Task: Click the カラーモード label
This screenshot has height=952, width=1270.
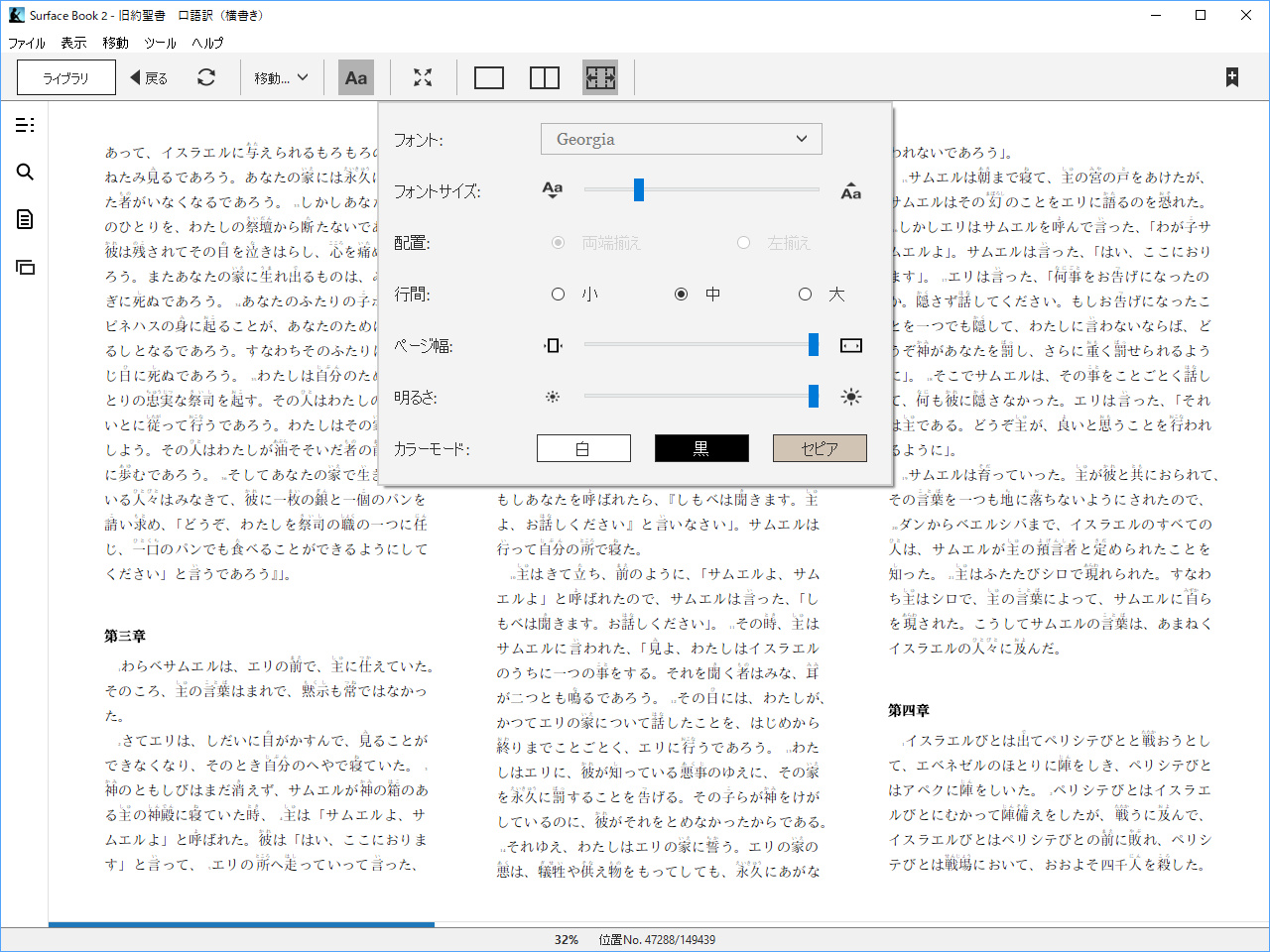Action: [432, 448]
